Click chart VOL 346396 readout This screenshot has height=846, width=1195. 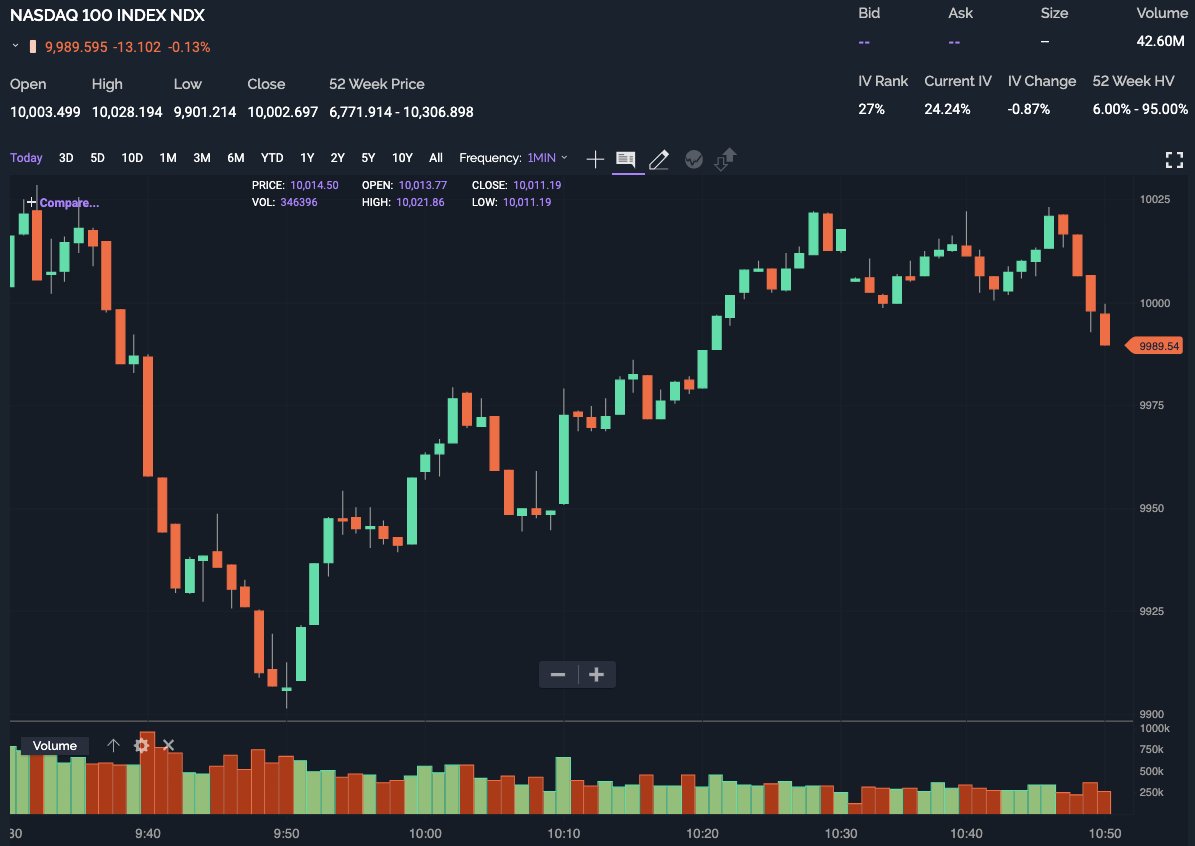[x=285, y=202]
